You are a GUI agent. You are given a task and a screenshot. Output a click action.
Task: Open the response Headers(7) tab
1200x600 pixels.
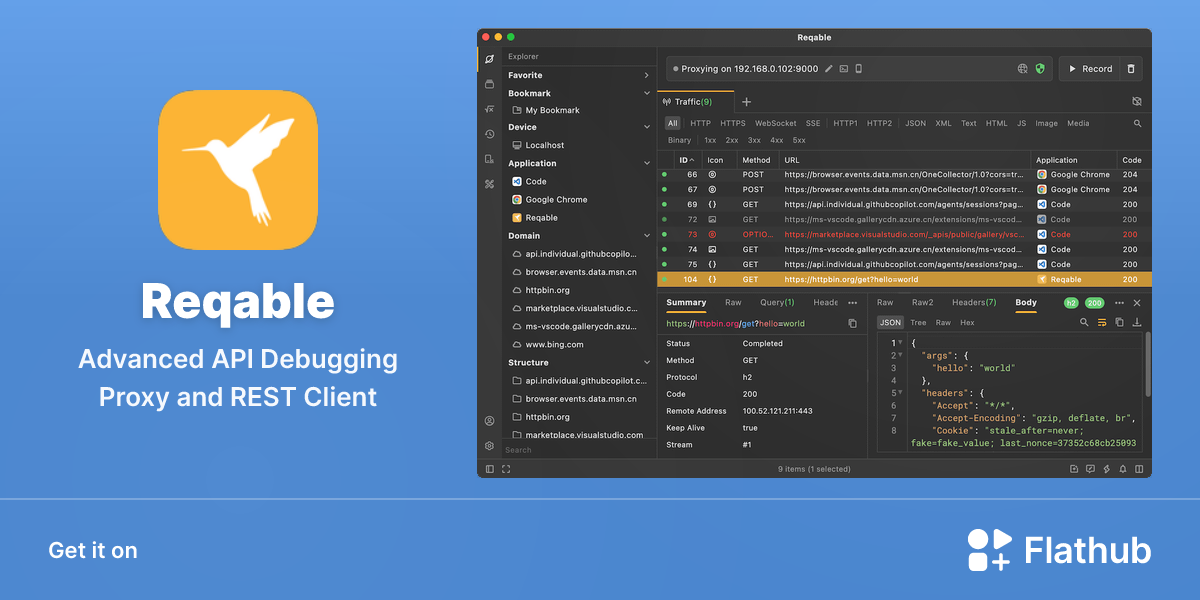tap(974, 303)
